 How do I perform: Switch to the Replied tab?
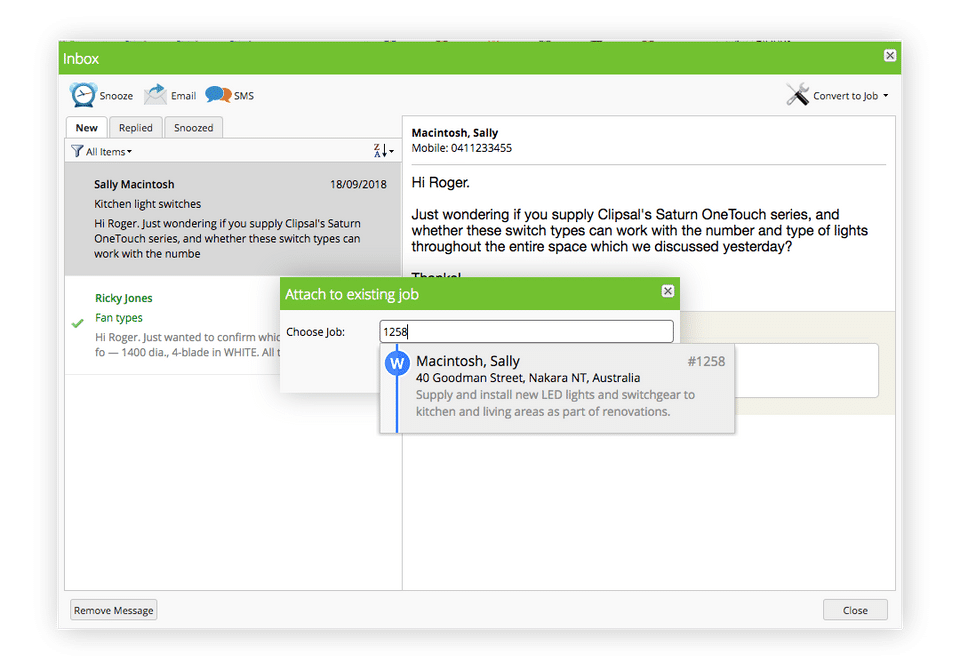click(135, 127)
